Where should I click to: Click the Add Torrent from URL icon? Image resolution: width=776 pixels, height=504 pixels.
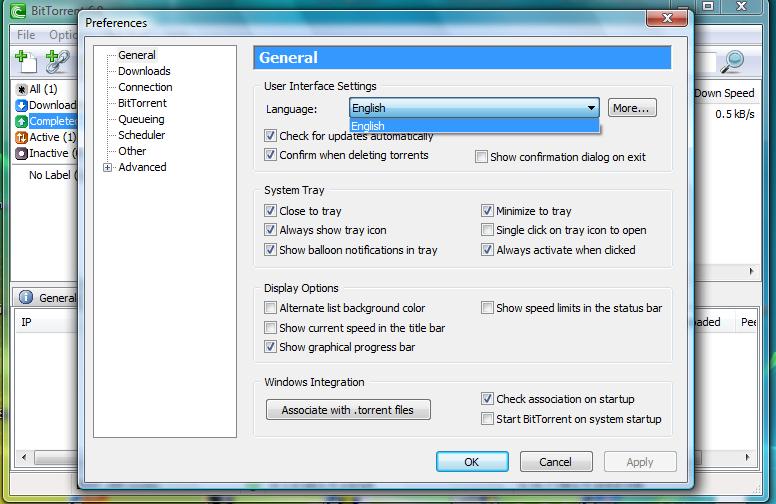pyautogui.click(x=57, y=61)
